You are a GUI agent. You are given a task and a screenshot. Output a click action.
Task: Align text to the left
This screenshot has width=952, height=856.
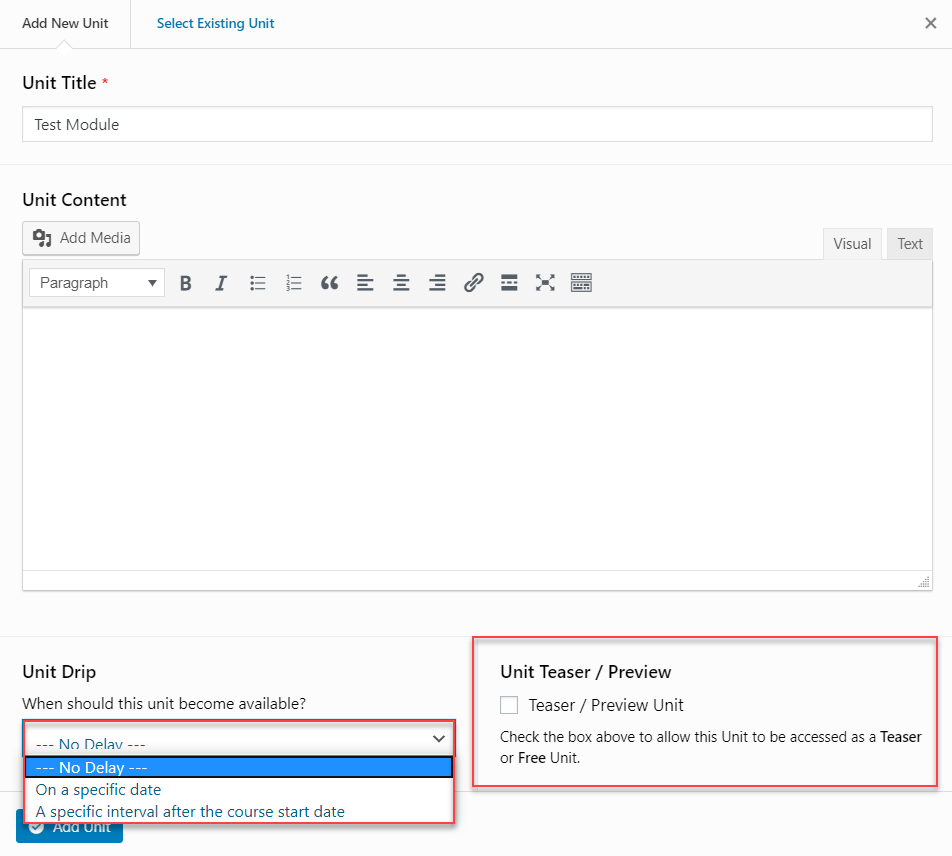(x=365, y=283)
